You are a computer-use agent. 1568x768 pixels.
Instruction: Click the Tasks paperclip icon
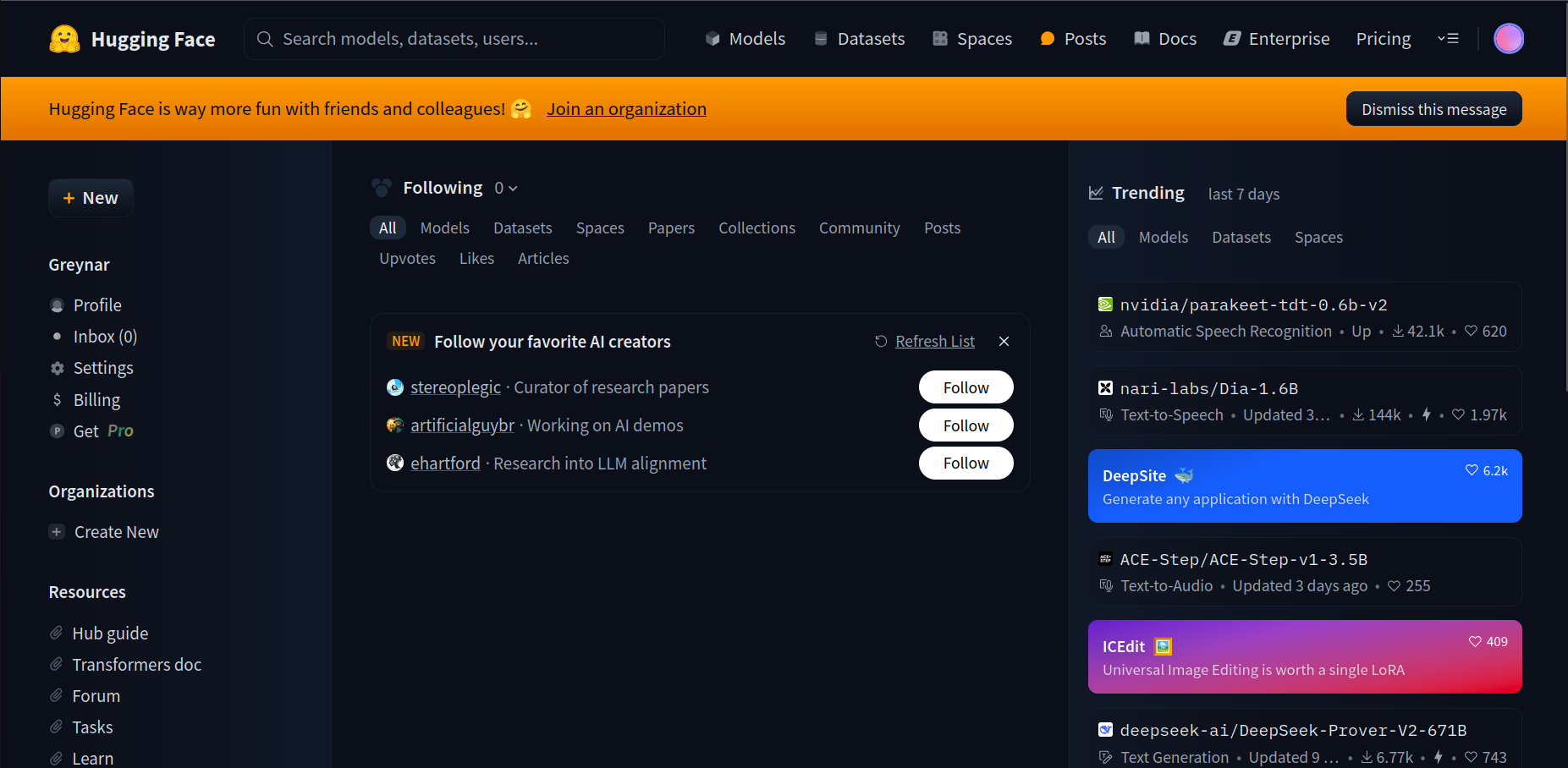(57, 727)
